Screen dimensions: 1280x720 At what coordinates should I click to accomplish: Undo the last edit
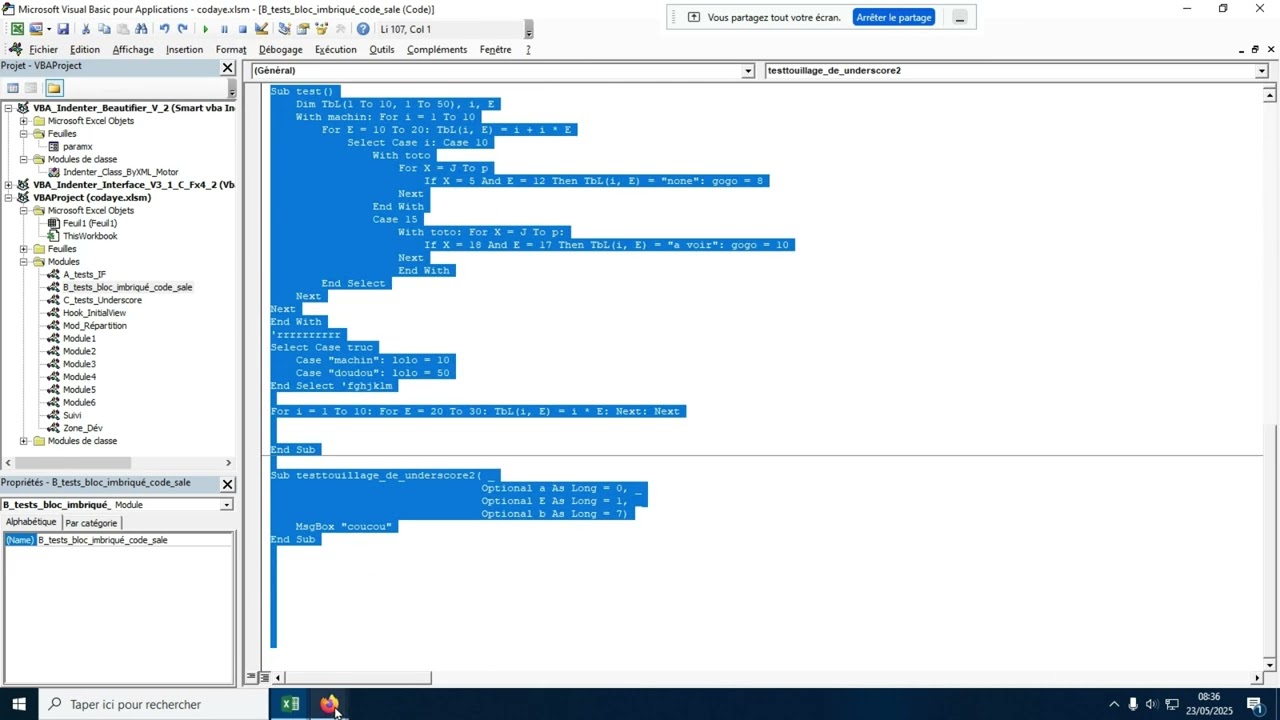164,29
